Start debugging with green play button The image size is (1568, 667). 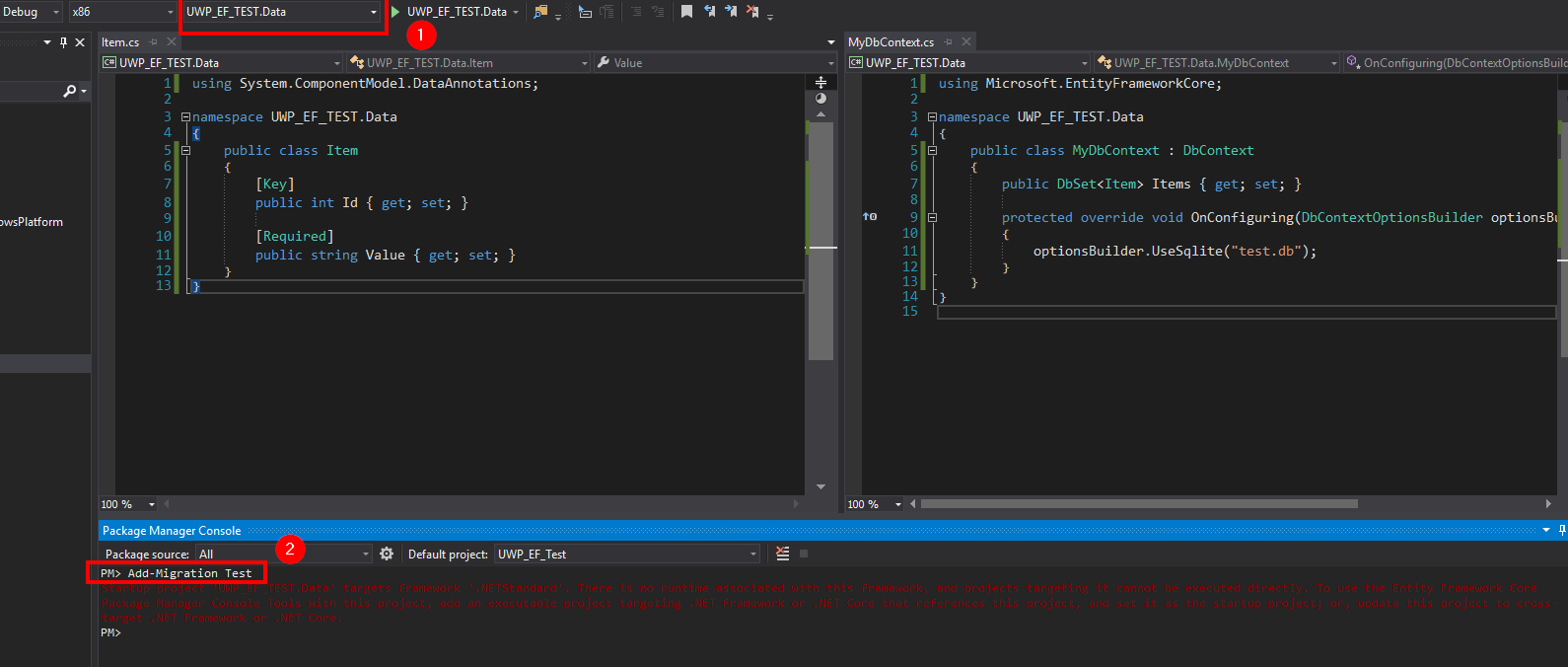395,12
